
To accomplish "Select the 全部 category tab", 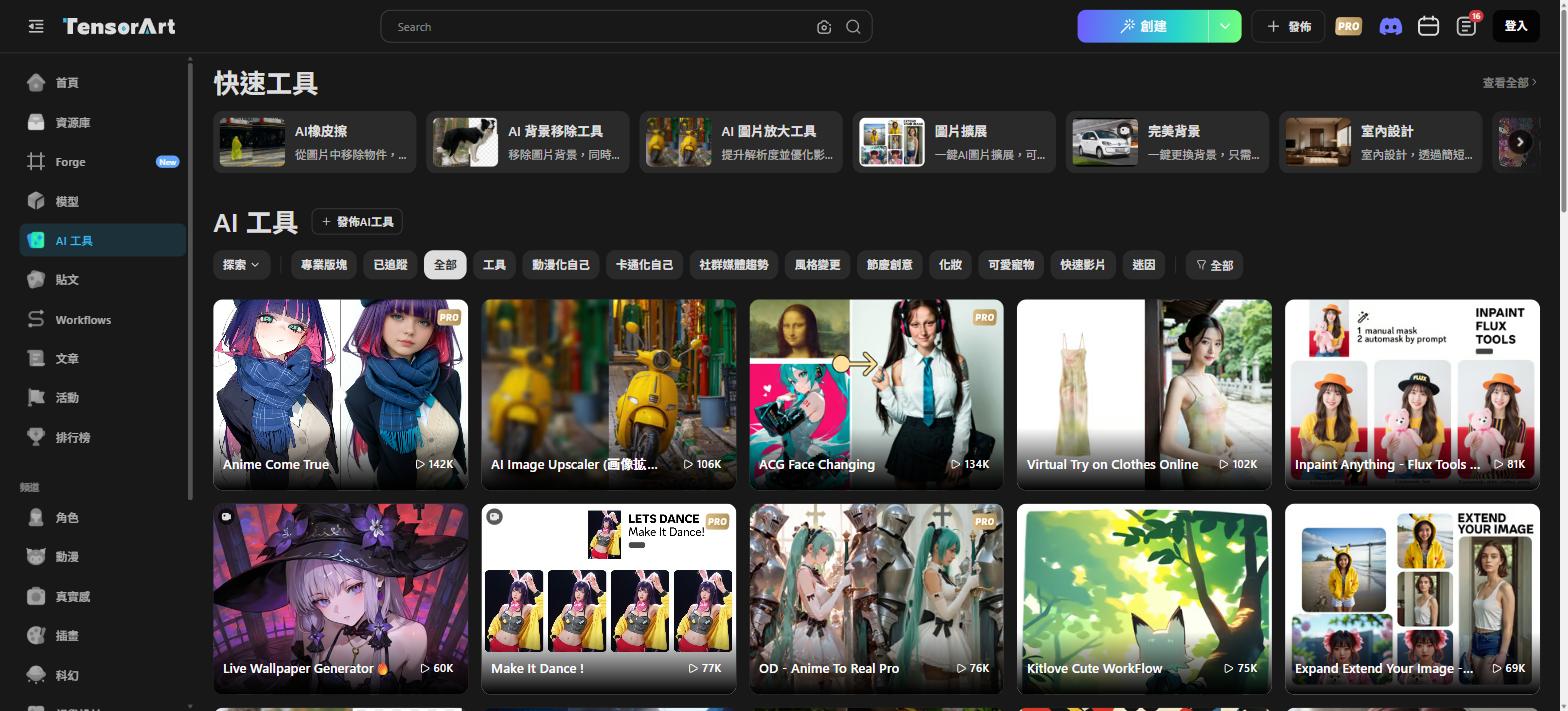I will click(x=445, y=265).
